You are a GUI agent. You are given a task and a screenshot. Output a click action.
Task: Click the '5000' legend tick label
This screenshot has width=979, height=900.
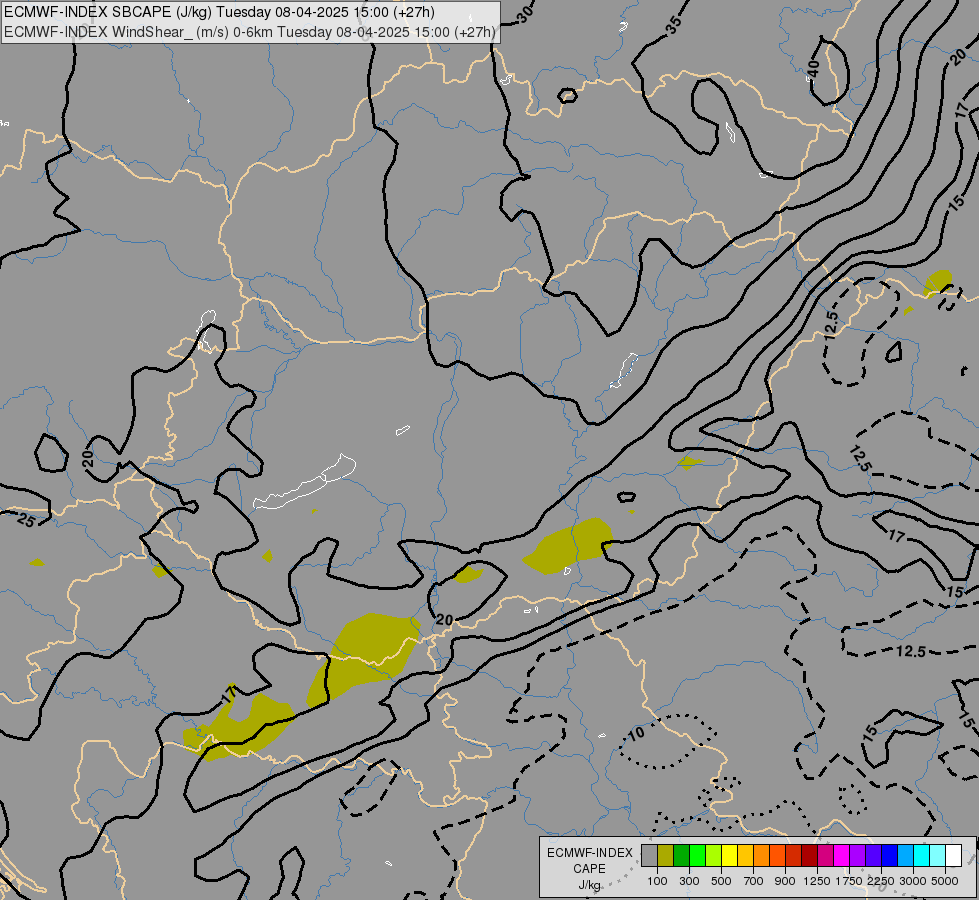click(x=945, y=881)
